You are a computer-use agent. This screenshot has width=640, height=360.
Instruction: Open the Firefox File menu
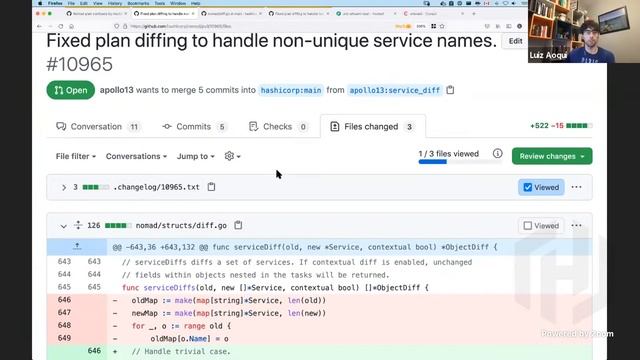pos(71,3)
